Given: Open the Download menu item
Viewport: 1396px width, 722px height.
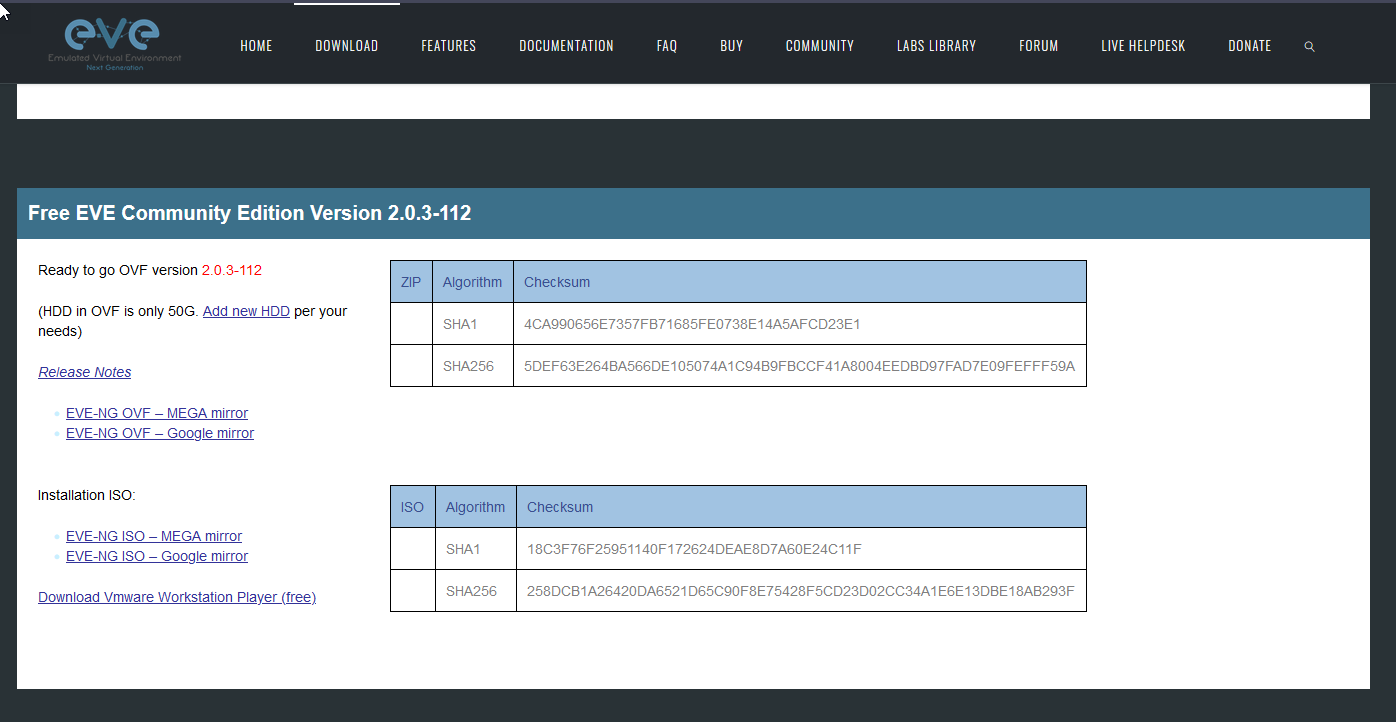Looking at the screenshot, I should point(346,46).
